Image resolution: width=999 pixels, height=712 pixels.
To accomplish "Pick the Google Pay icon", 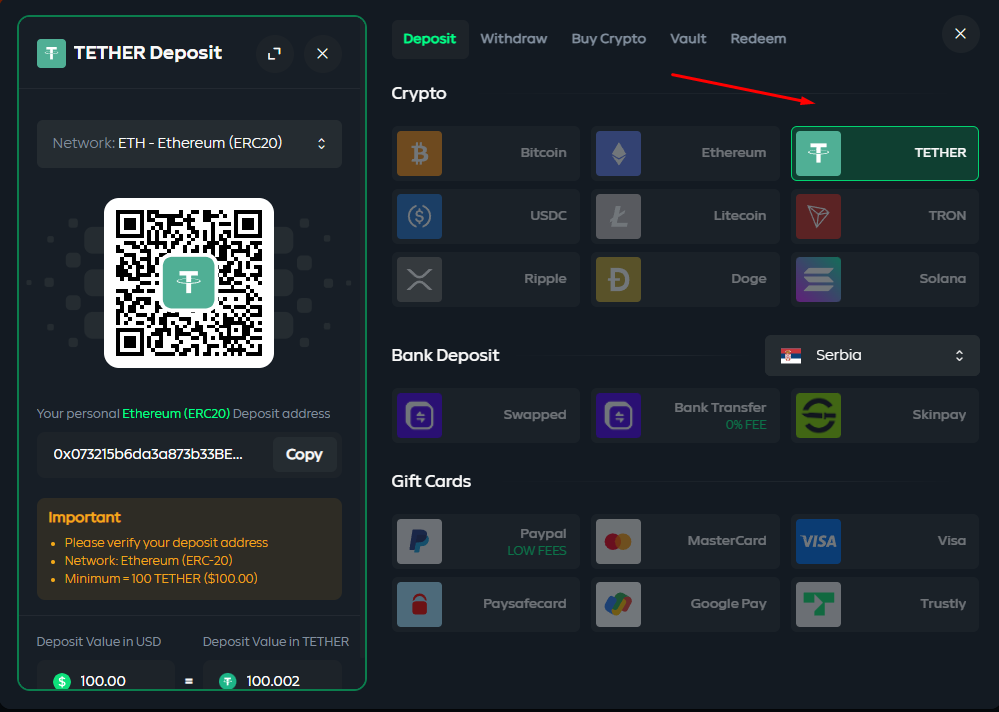I will click(x=618, y=604).
